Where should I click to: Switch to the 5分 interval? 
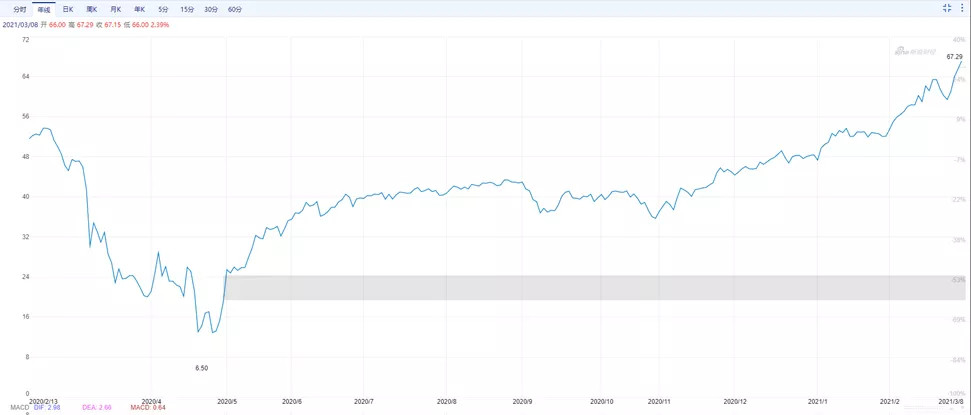click(x=162, y=9)
